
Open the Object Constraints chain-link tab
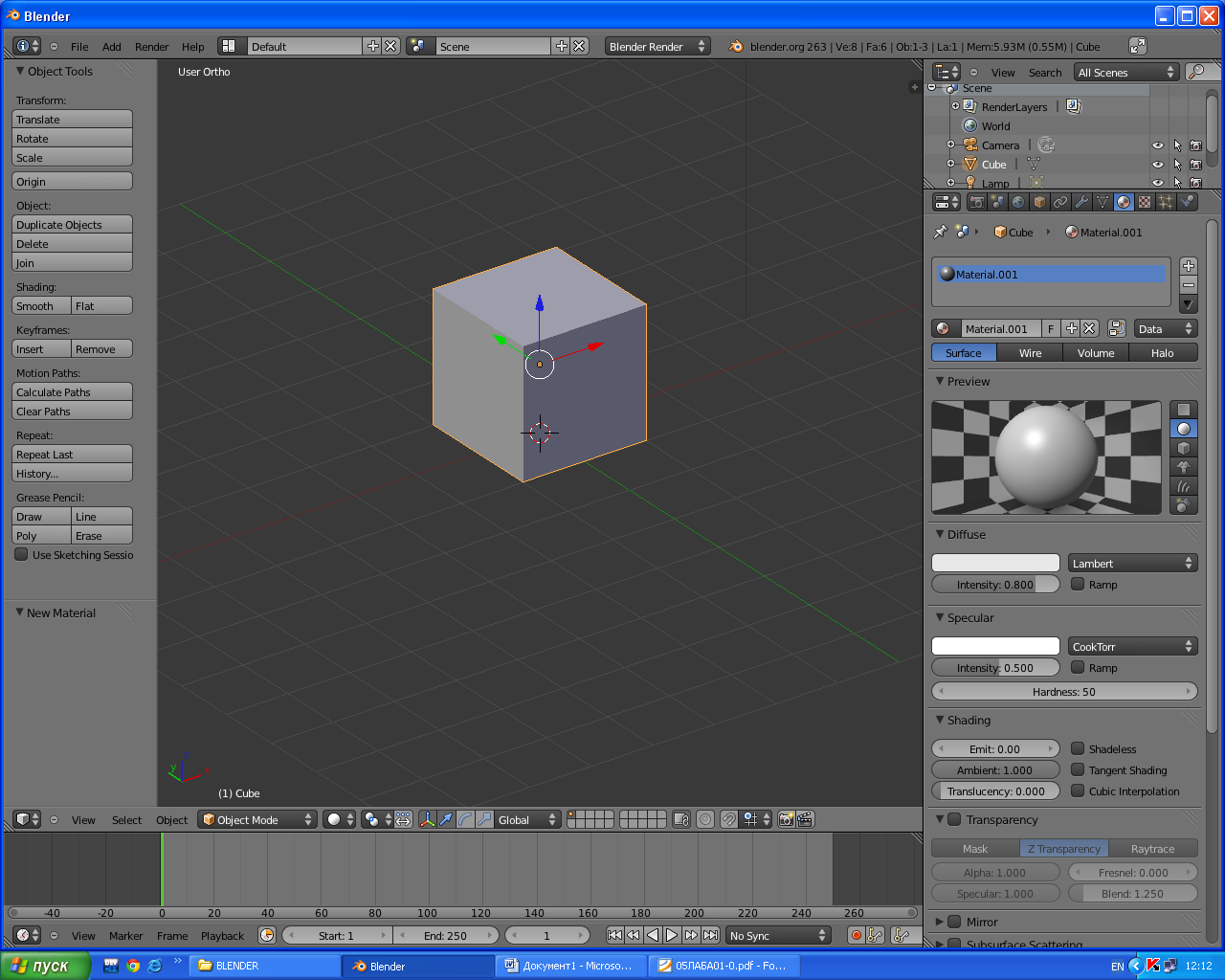click(x=1060, y=202)
